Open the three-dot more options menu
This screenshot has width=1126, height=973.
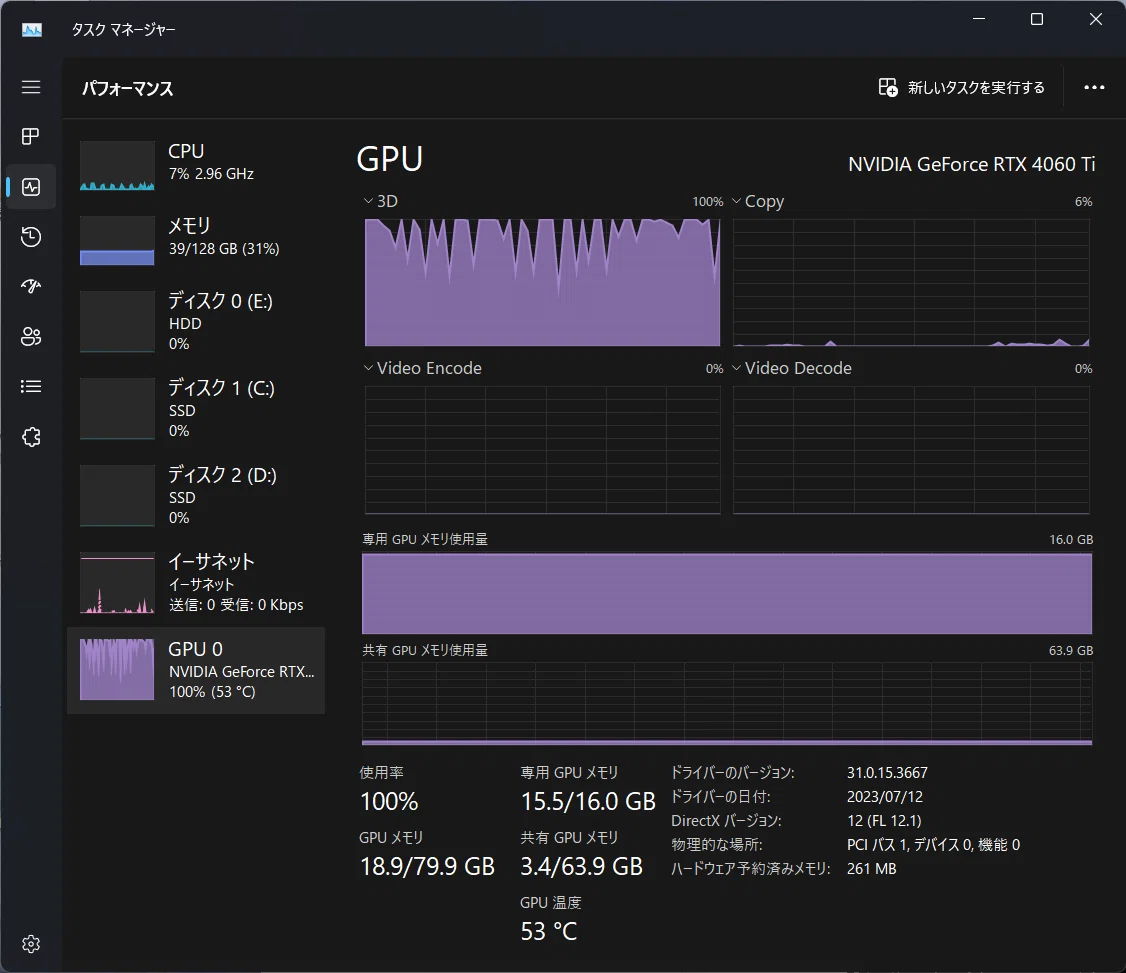[x=1094, y=88]
